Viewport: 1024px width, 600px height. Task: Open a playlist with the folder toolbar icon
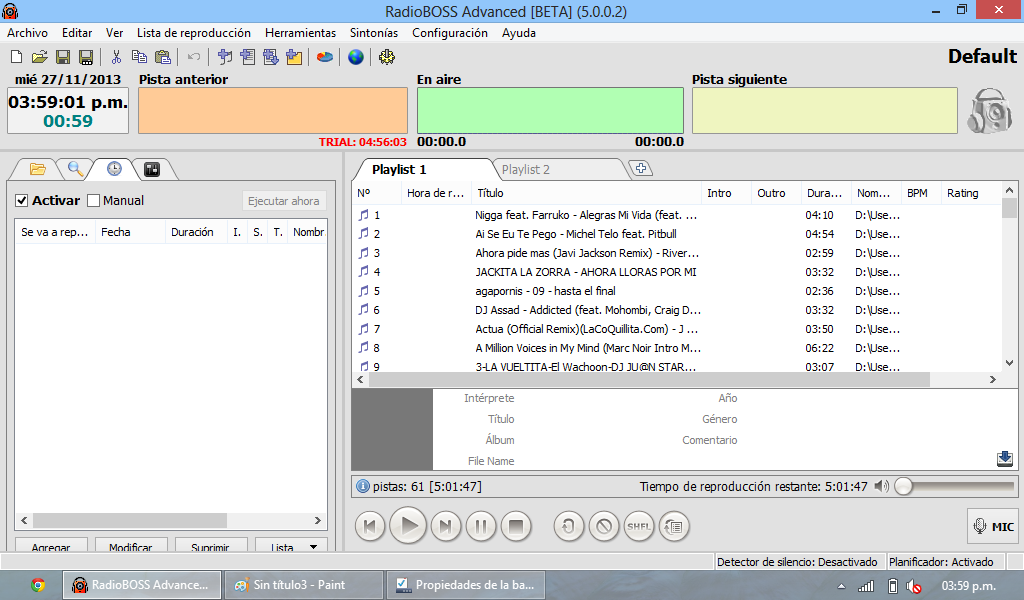tap(39, 57)
